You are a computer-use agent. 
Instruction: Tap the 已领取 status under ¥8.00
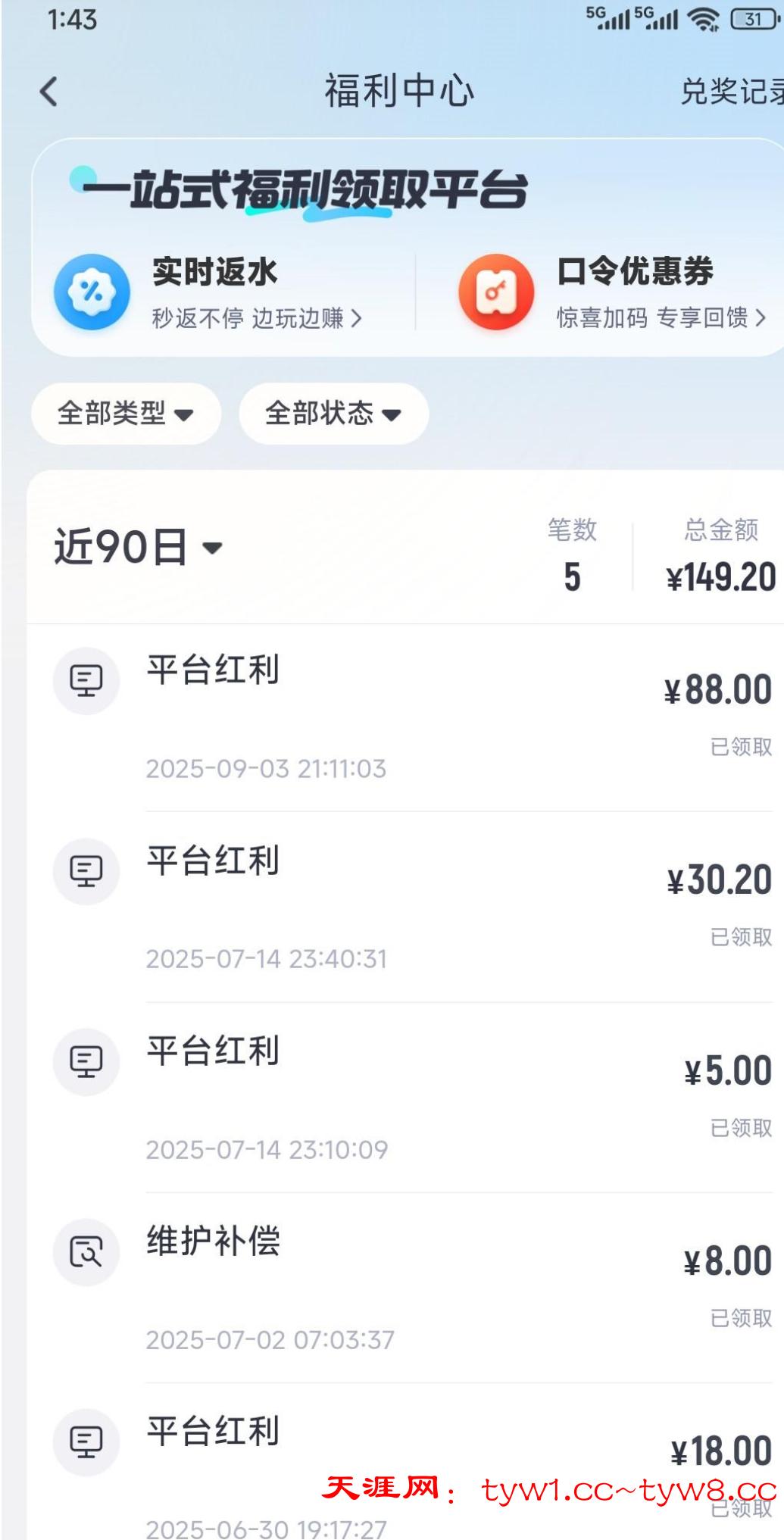click(741, 1318)
